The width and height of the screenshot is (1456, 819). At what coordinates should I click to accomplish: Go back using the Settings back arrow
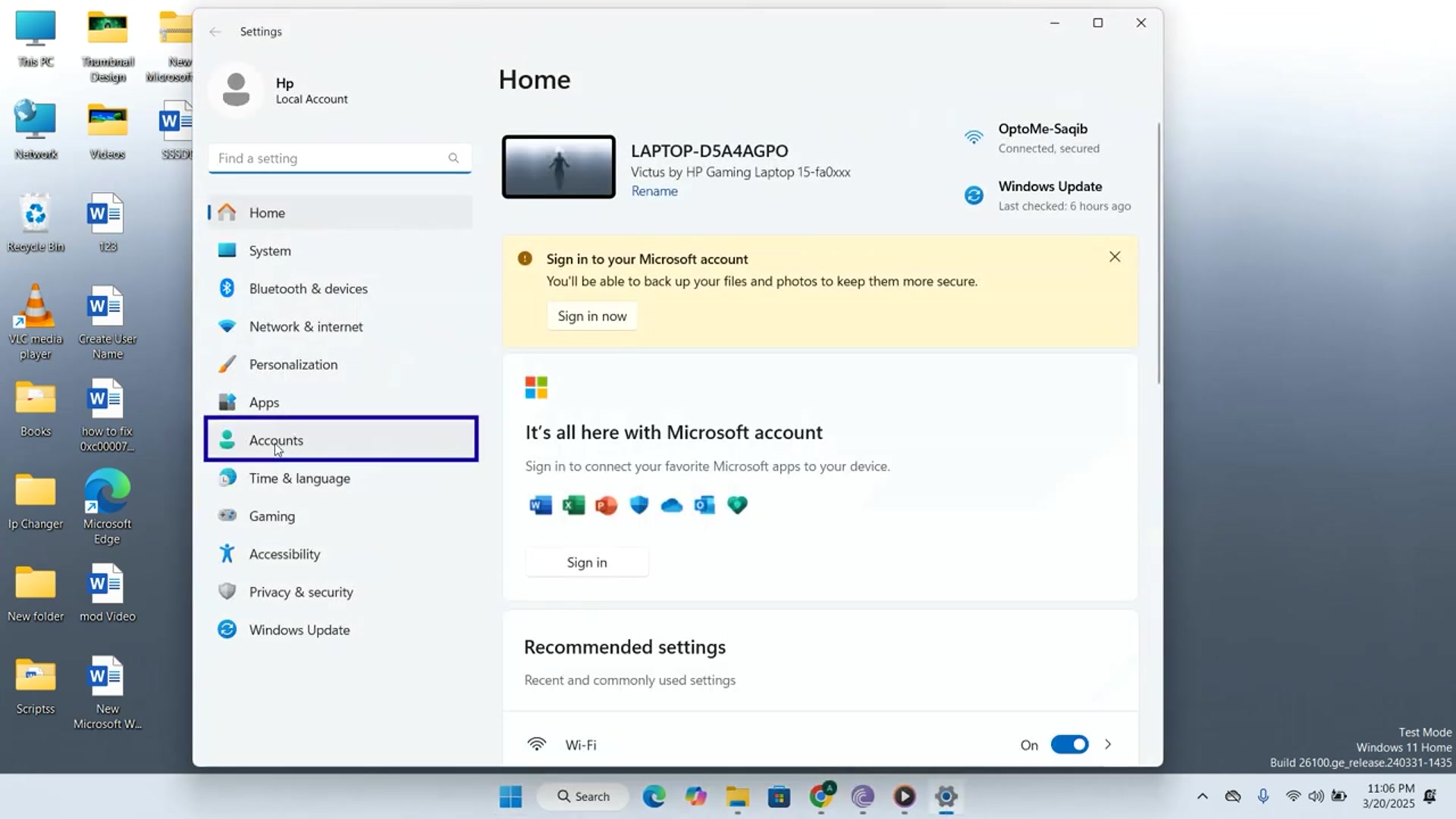(x=215, y=31)
